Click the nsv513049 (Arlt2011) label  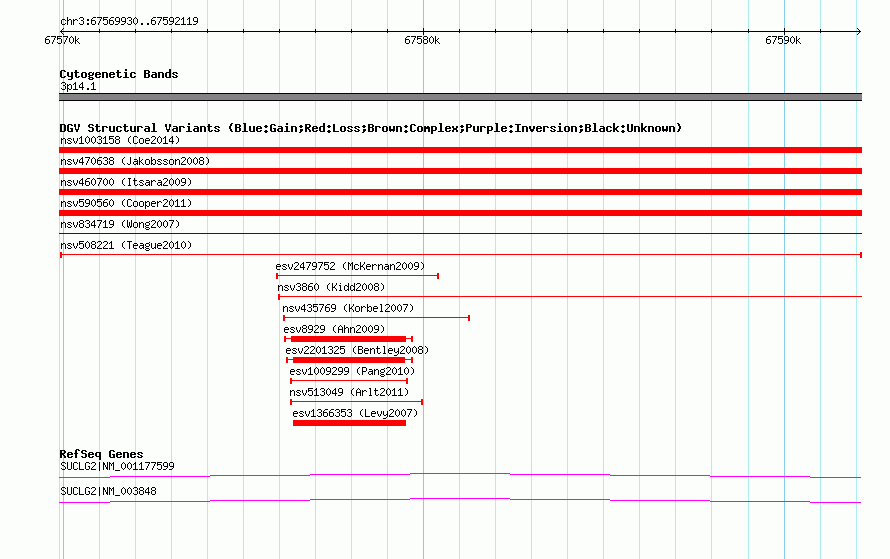(x=349, y=392)
